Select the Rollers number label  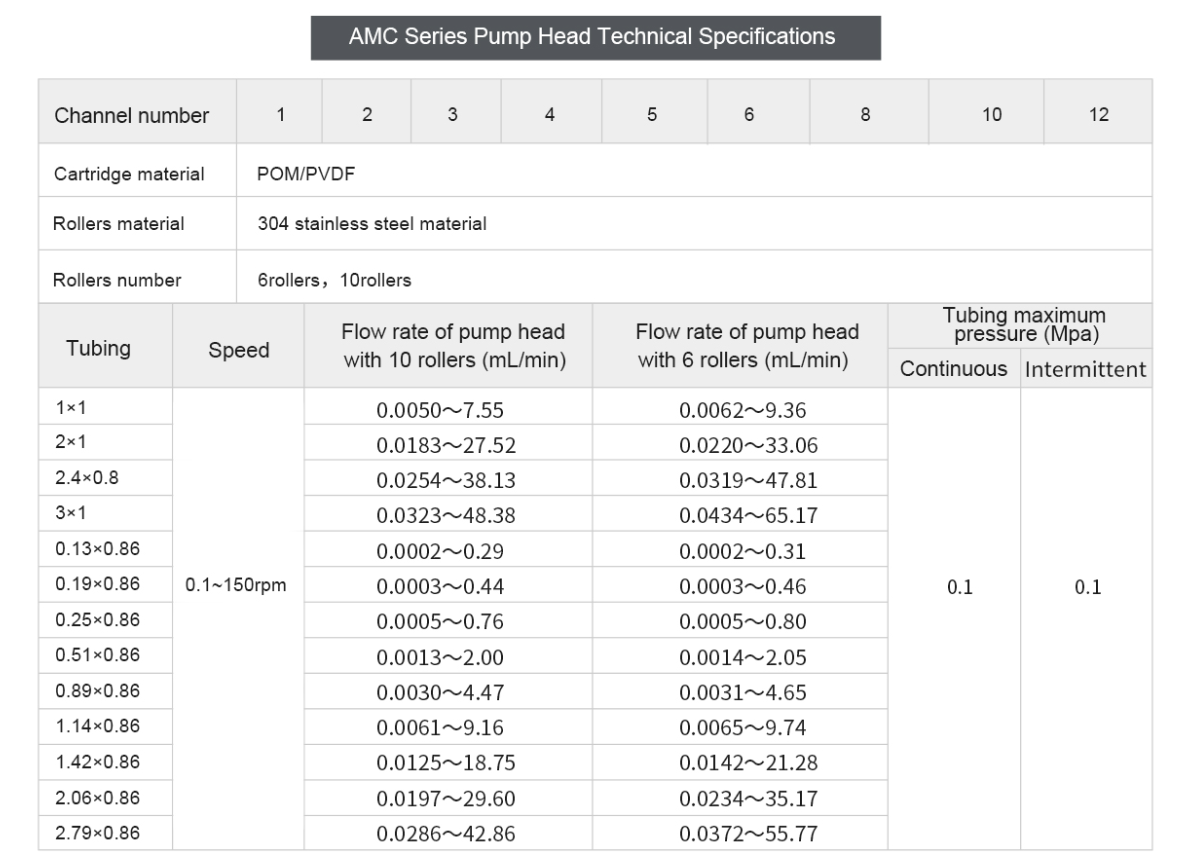click(x=117, y=280)
